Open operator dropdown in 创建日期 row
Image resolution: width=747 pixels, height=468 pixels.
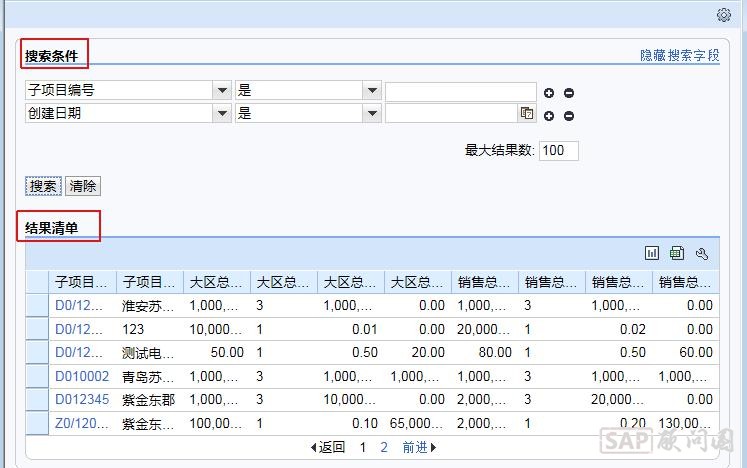coord(372,114)
